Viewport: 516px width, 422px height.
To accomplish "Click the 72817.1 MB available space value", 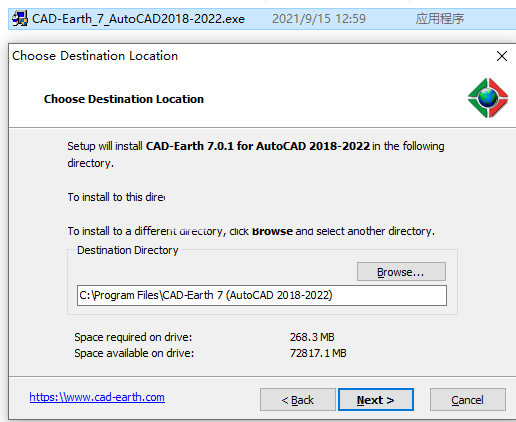I will [x=318, y=353].
